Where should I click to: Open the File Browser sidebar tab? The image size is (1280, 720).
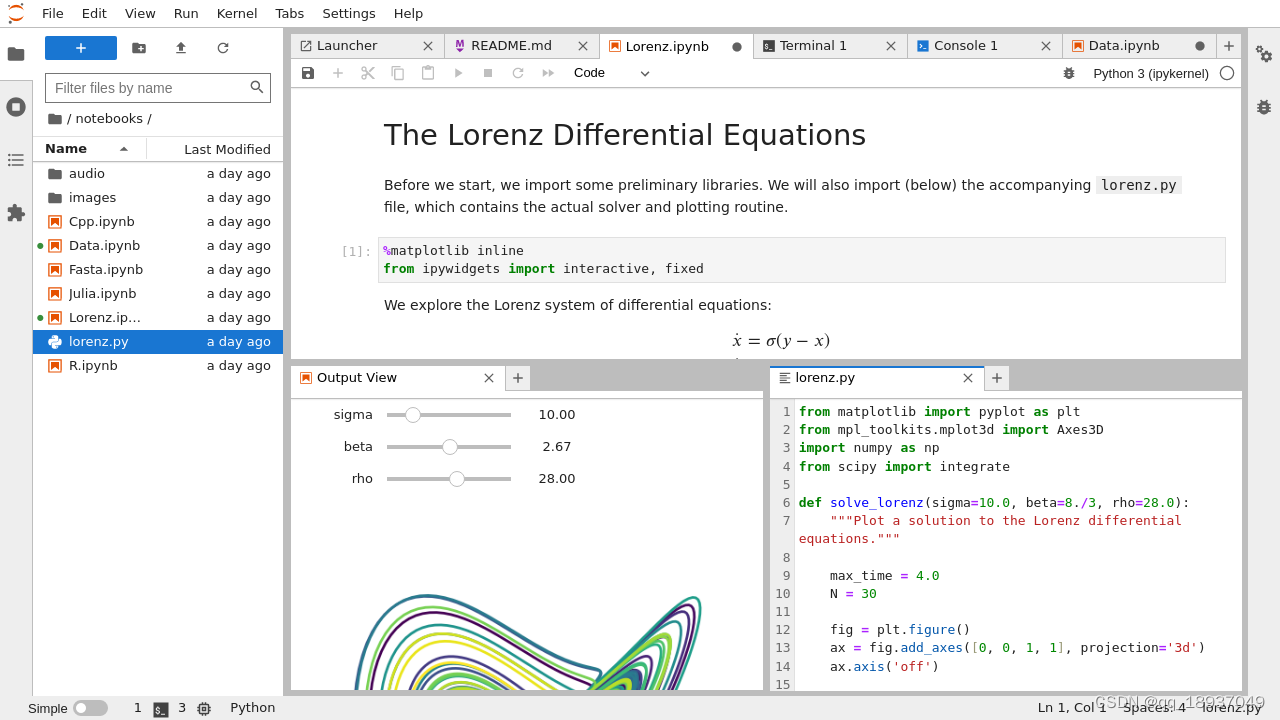(16, 54)
